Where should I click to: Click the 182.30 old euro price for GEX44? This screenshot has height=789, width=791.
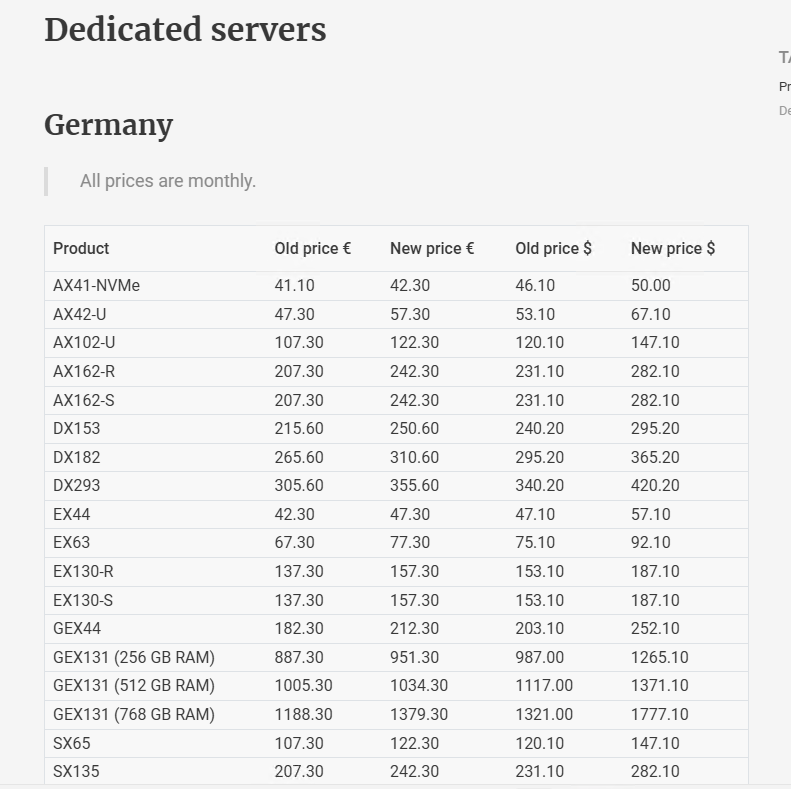pos(299,628)
